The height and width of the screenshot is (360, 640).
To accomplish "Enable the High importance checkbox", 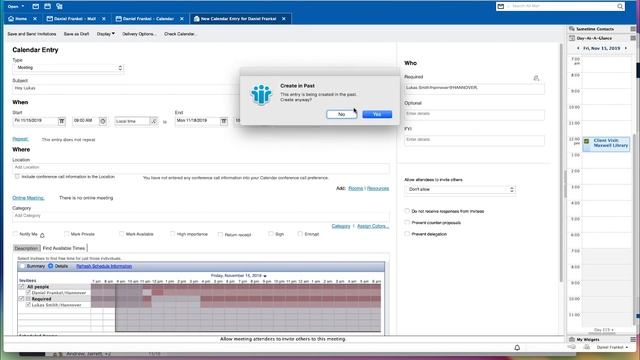I will click(172, 234).
